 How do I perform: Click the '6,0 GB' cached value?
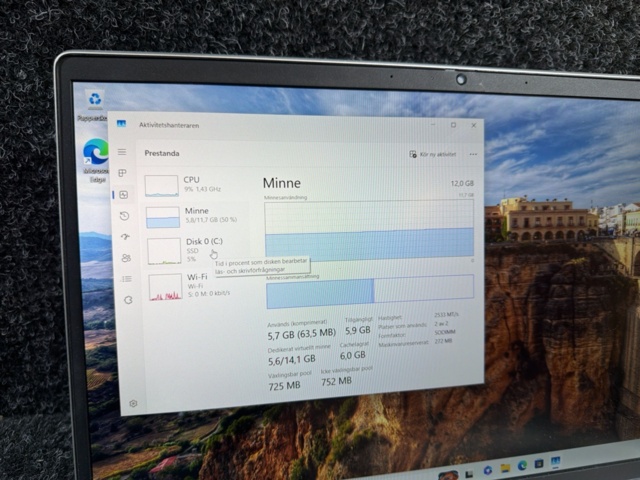tap(353, 355)
